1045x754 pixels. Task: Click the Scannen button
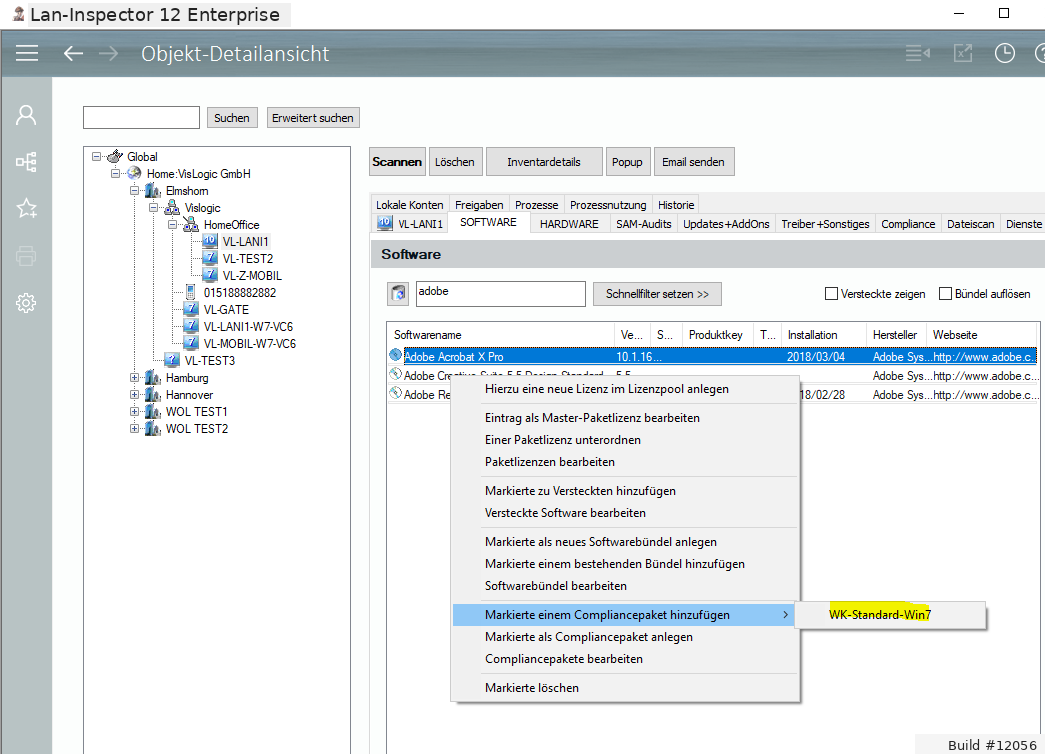click(x=397, y=162)
